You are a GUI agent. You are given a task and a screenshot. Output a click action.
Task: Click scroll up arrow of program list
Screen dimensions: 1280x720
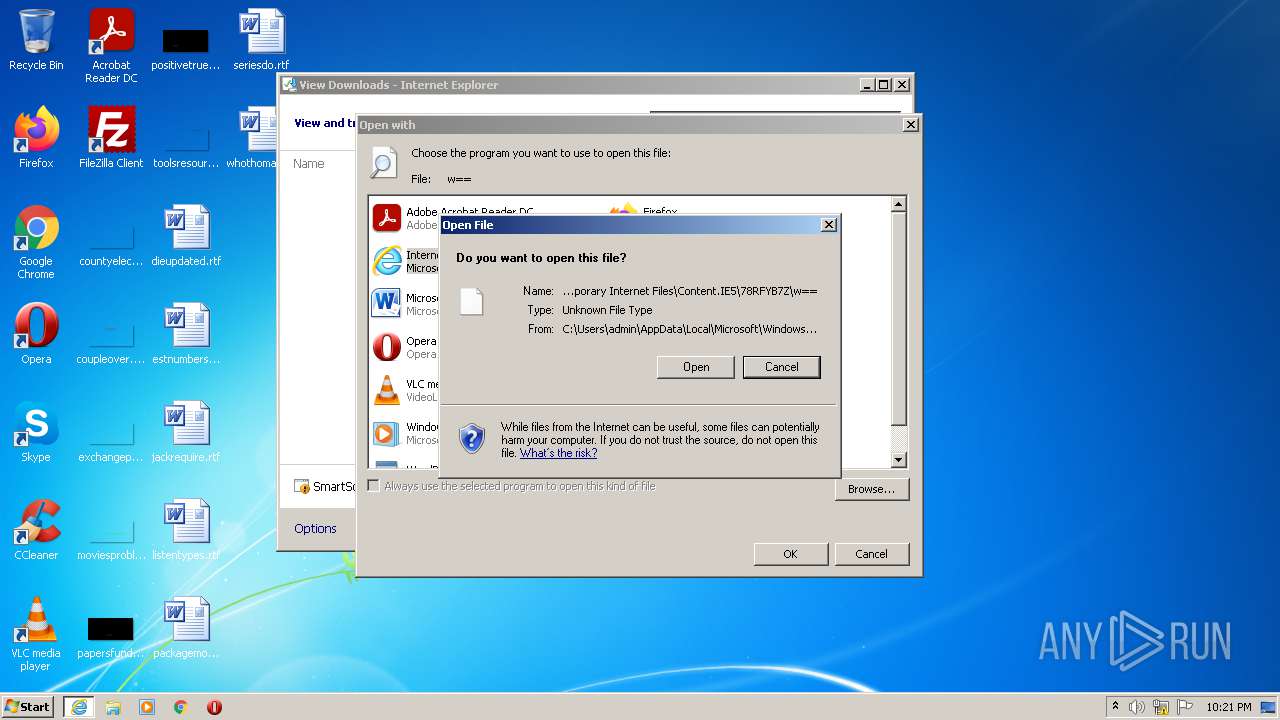coord(898,204)
